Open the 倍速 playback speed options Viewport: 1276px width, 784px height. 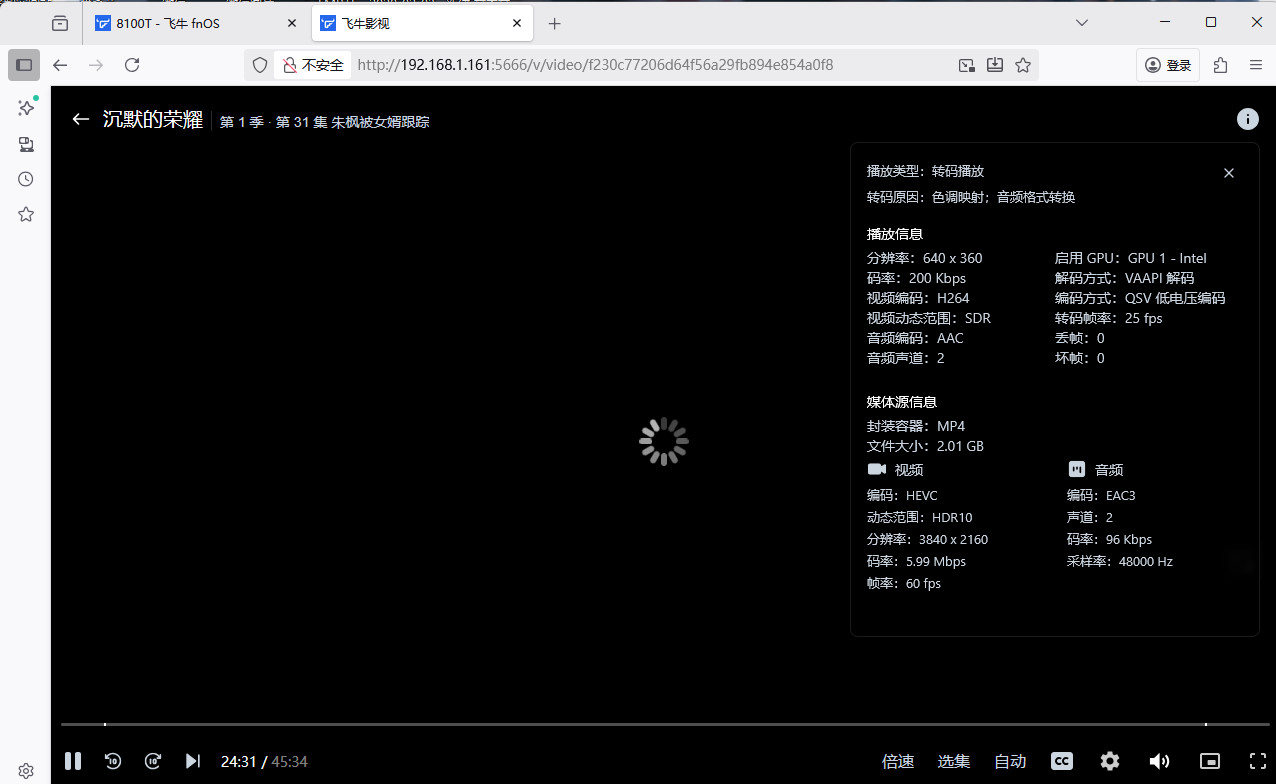[x=897, y=761]
